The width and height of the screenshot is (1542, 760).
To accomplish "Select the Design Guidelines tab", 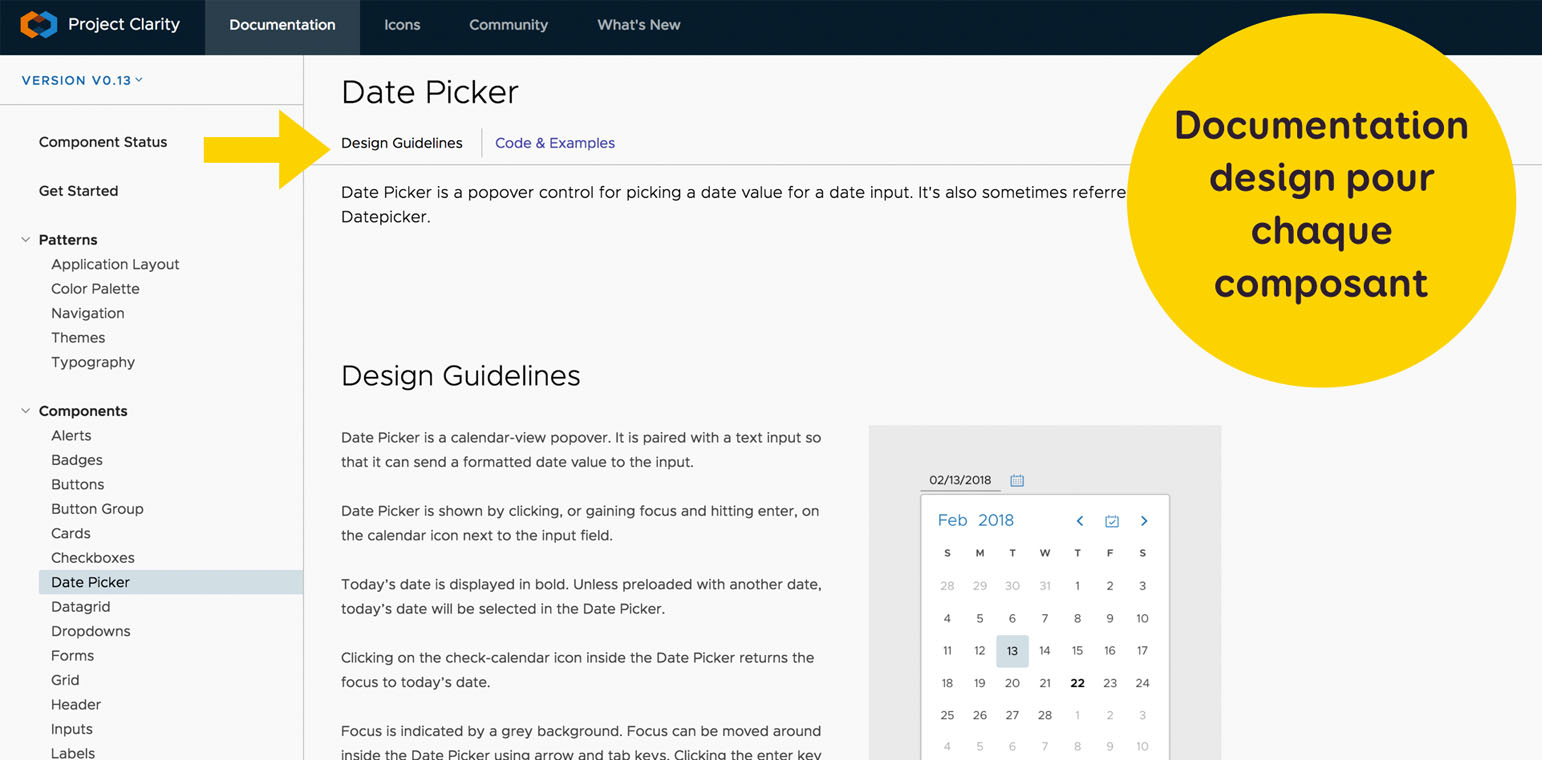I will [x=401, y=143].
